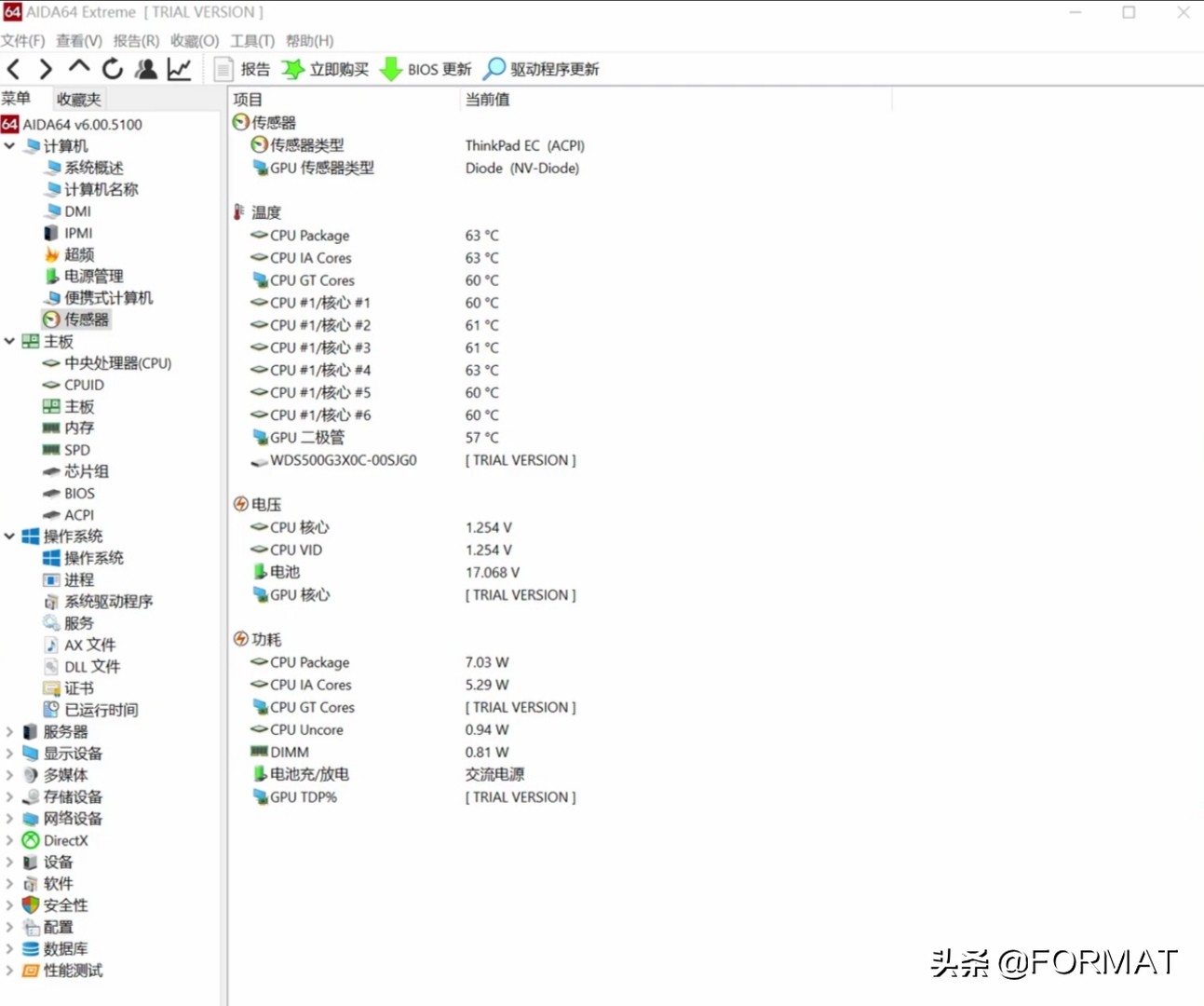Viewport: 1204px width, 1006px height.
Task: Select the WDS500G3X0C-00SJG0 disk row
Action: click(x=413, y=460)
